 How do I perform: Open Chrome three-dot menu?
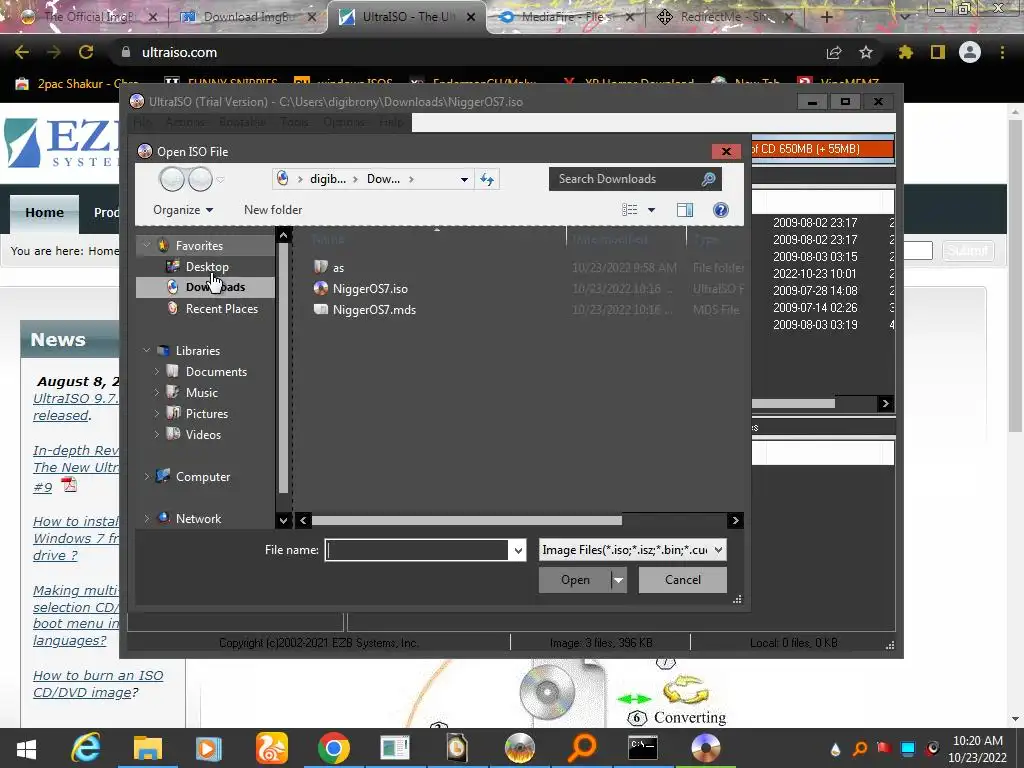click(x=1002, y=52)
